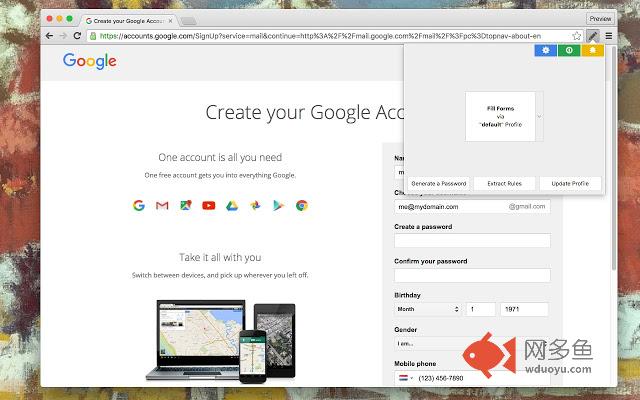Open the Chrome hamburger menu
This screenshot has width=640, height=400.
(608, 35)
